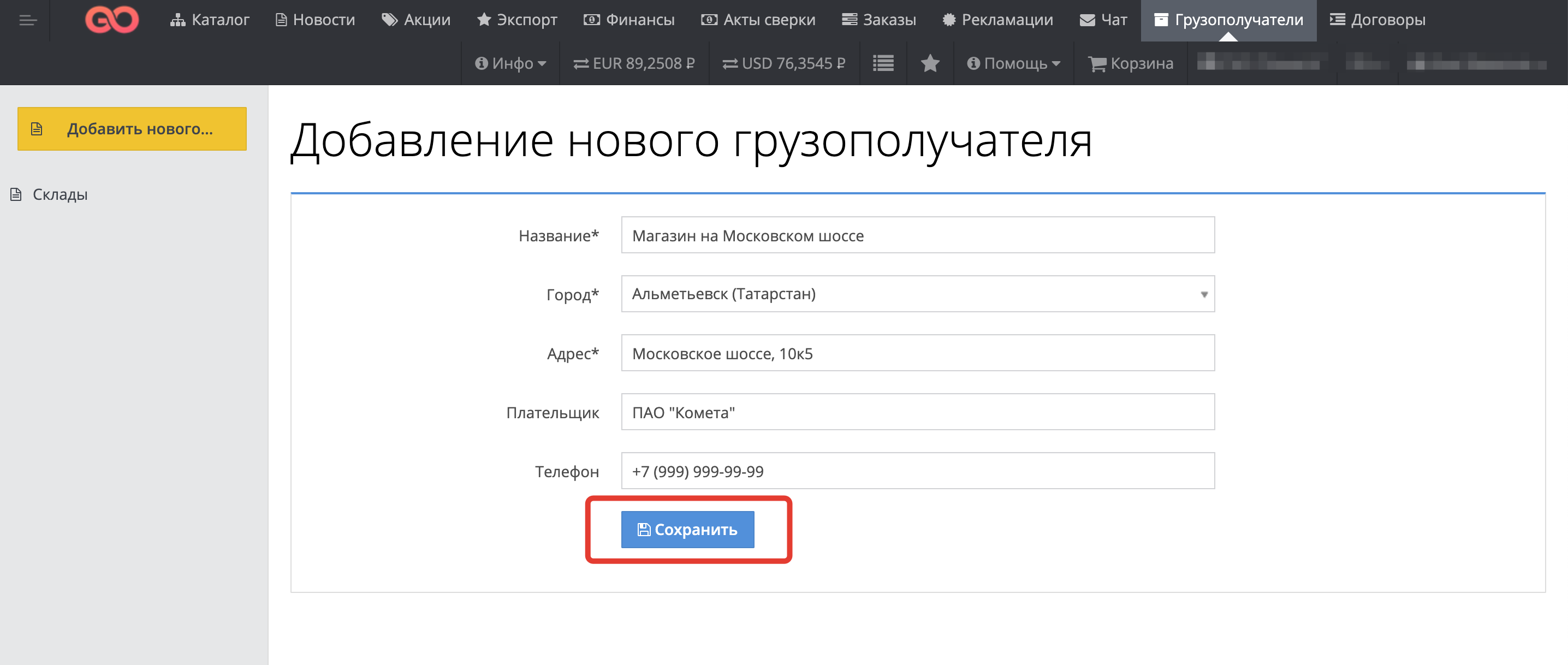1568x665 pixels.
Task: Expand the Помощь dropdown menu
Action: tap(1013, 63)
